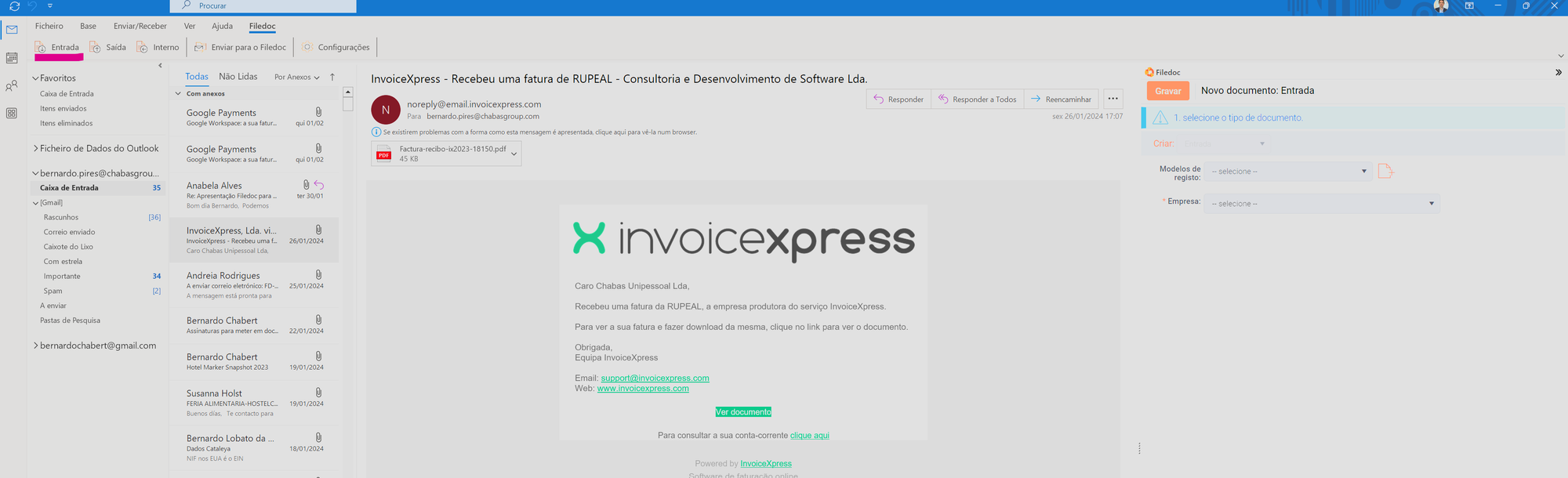Open the PDF attachment dropdown arrow
This screenshot has width=1568, height=478.
(x=514, y=154)
